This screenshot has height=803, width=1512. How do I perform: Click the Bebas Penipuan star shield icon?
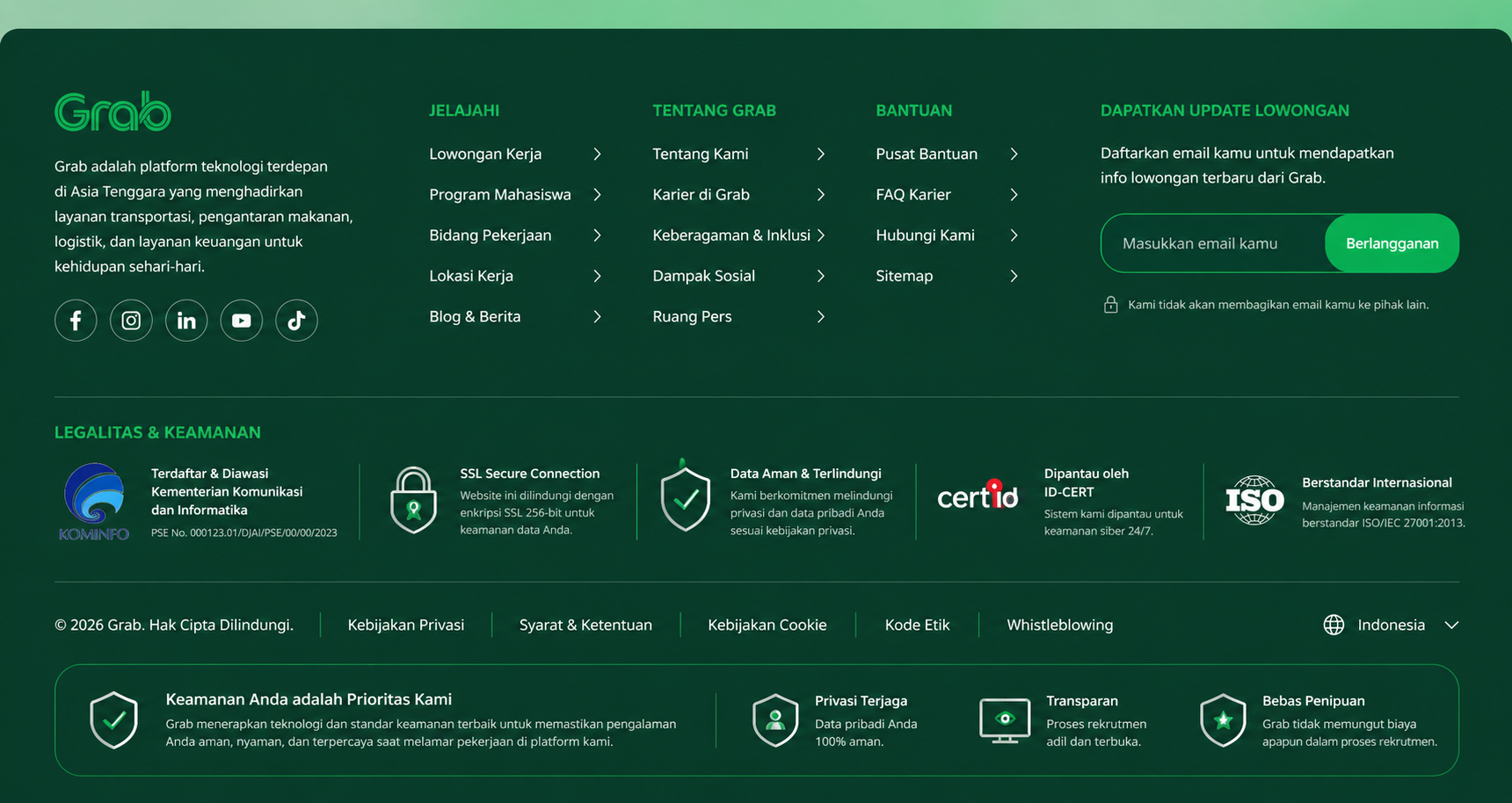coord(1223,720)
